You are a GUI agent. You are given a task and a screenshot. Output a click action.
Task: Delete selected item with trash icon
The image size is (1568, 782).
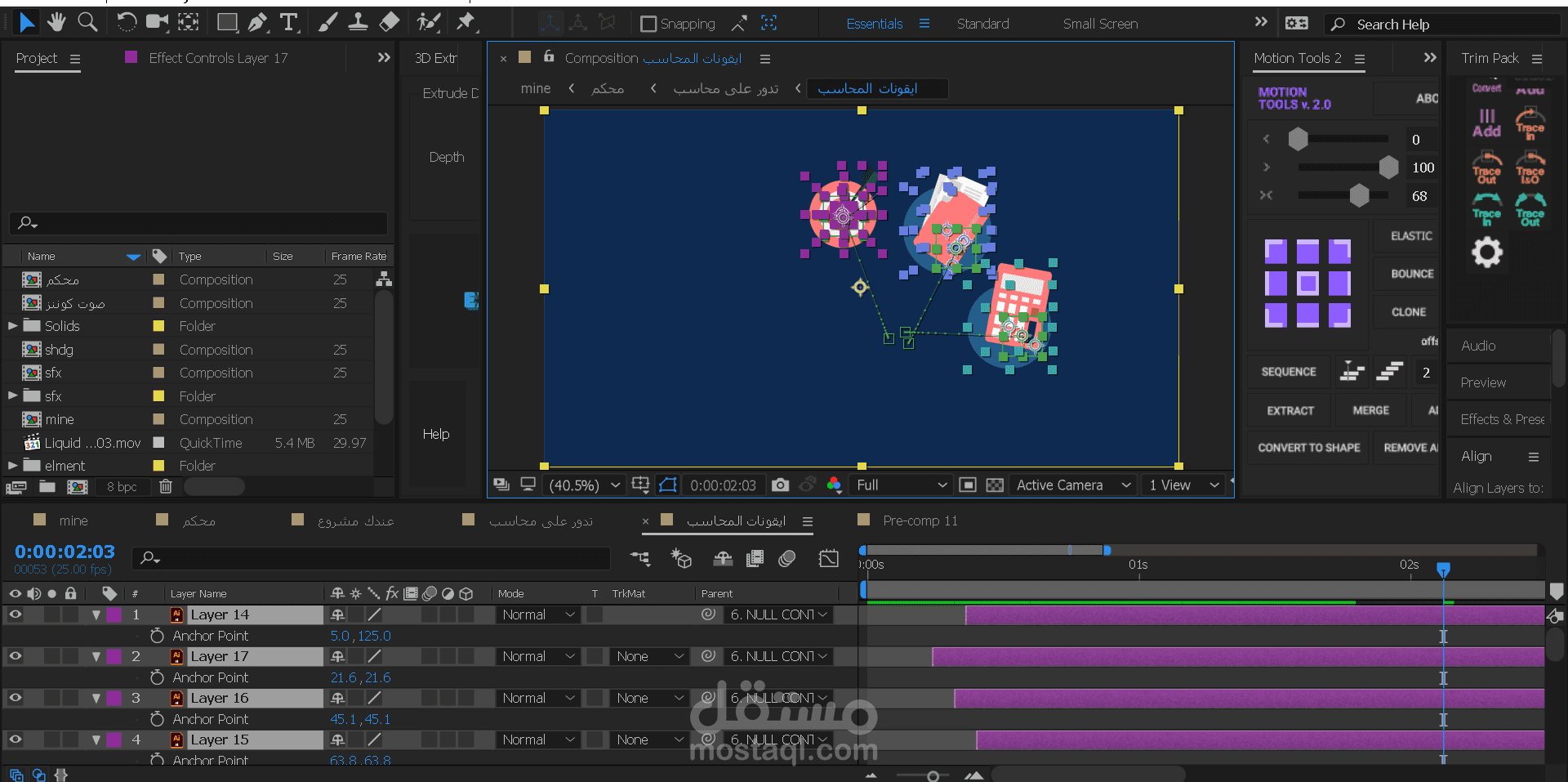click(166, 487)
